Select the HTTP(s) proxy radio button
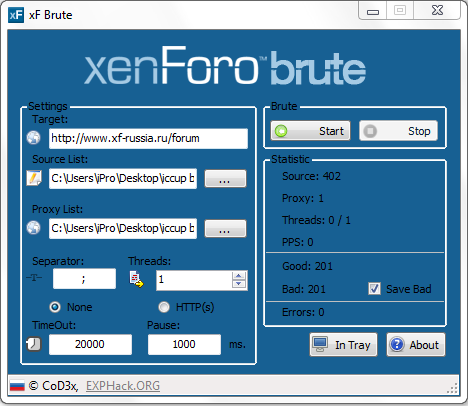The height and width of the screenshot is (406, 468). [164, 307]
